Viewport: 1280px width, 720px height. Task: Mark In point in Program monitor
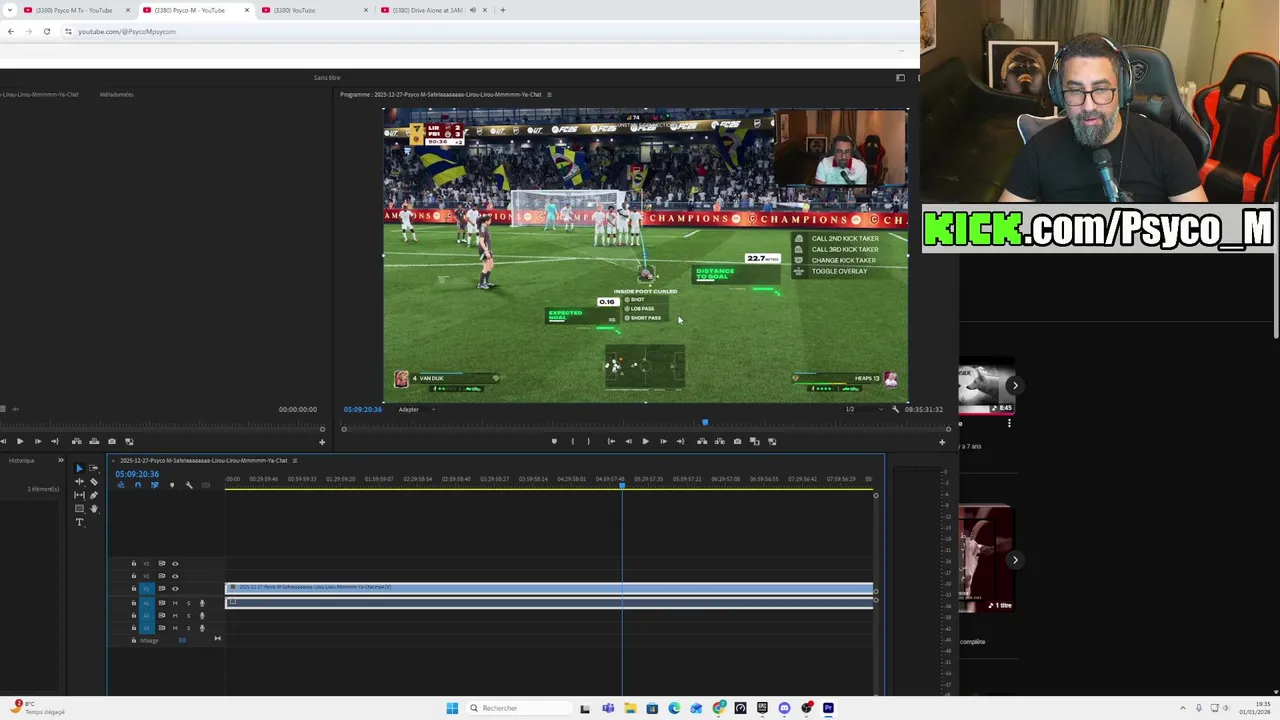click(x=572, y=441)
